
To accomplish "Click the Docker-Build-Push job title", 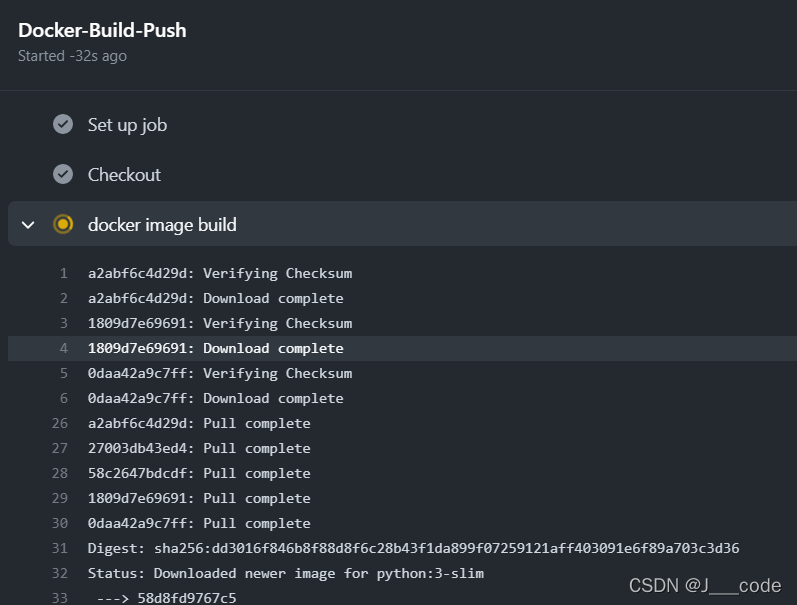I will tap(102, 30).
